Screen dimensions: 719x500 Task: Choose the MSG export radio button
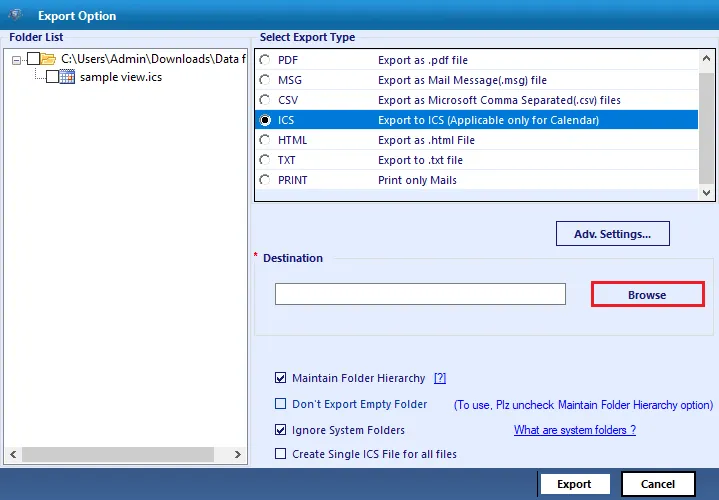(265, 80)
